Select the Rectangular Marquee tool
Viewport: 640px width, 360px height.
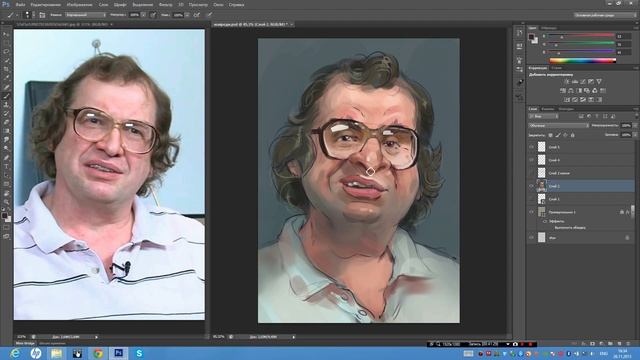[6, 43]
